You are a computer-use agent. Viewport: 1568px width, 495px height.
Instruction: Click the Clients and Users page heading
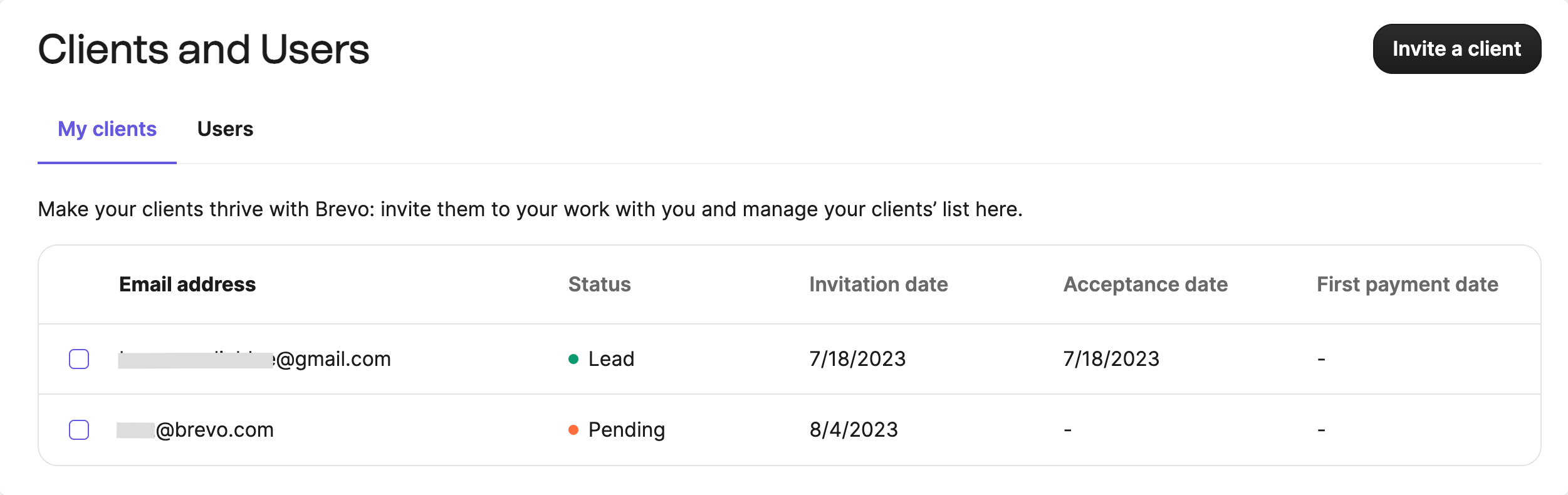pos(204,49)
